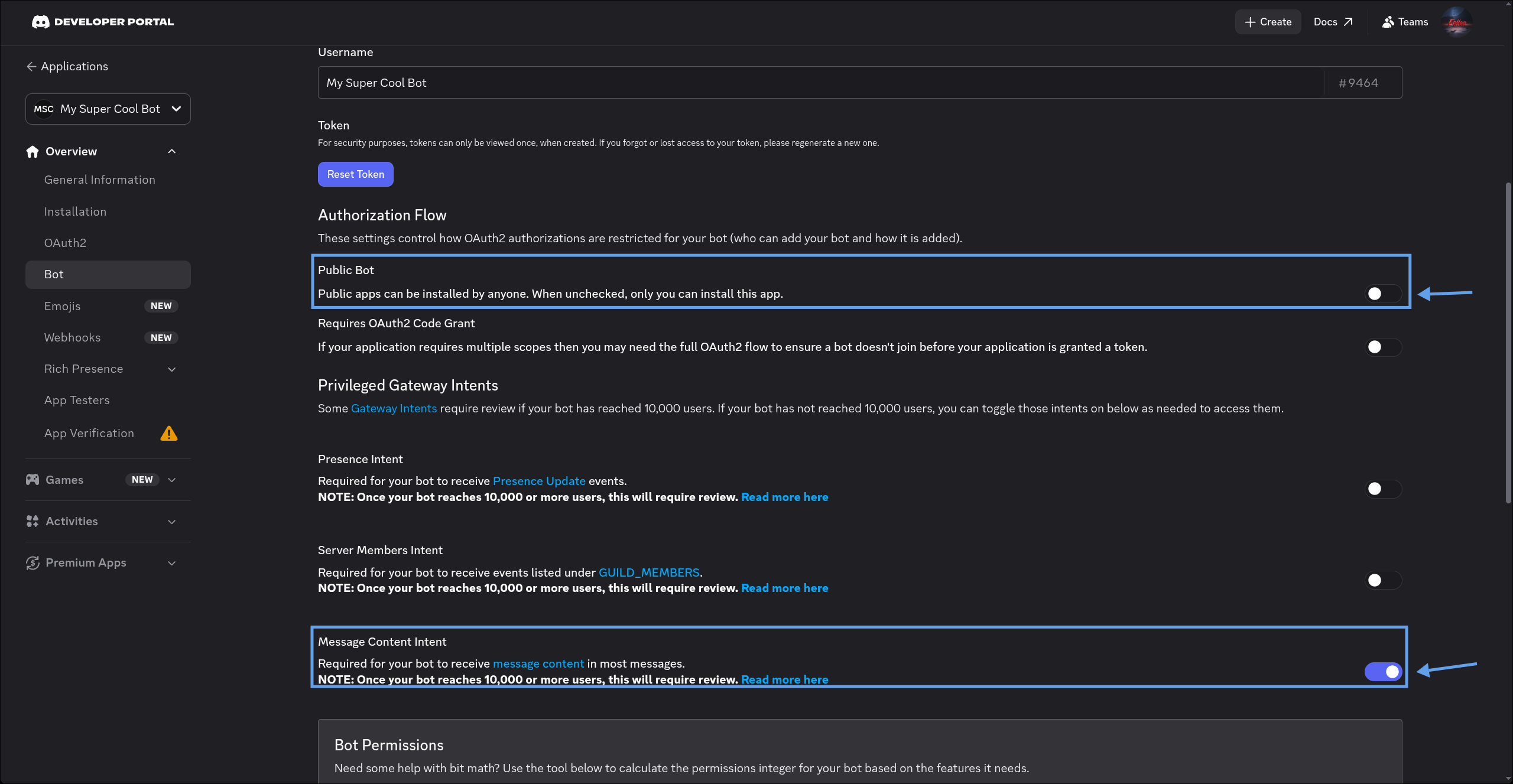Viewport: 1513px width, 784px height.
Task: Click Read more here under Server Members Intent
Action: point(785,588)
